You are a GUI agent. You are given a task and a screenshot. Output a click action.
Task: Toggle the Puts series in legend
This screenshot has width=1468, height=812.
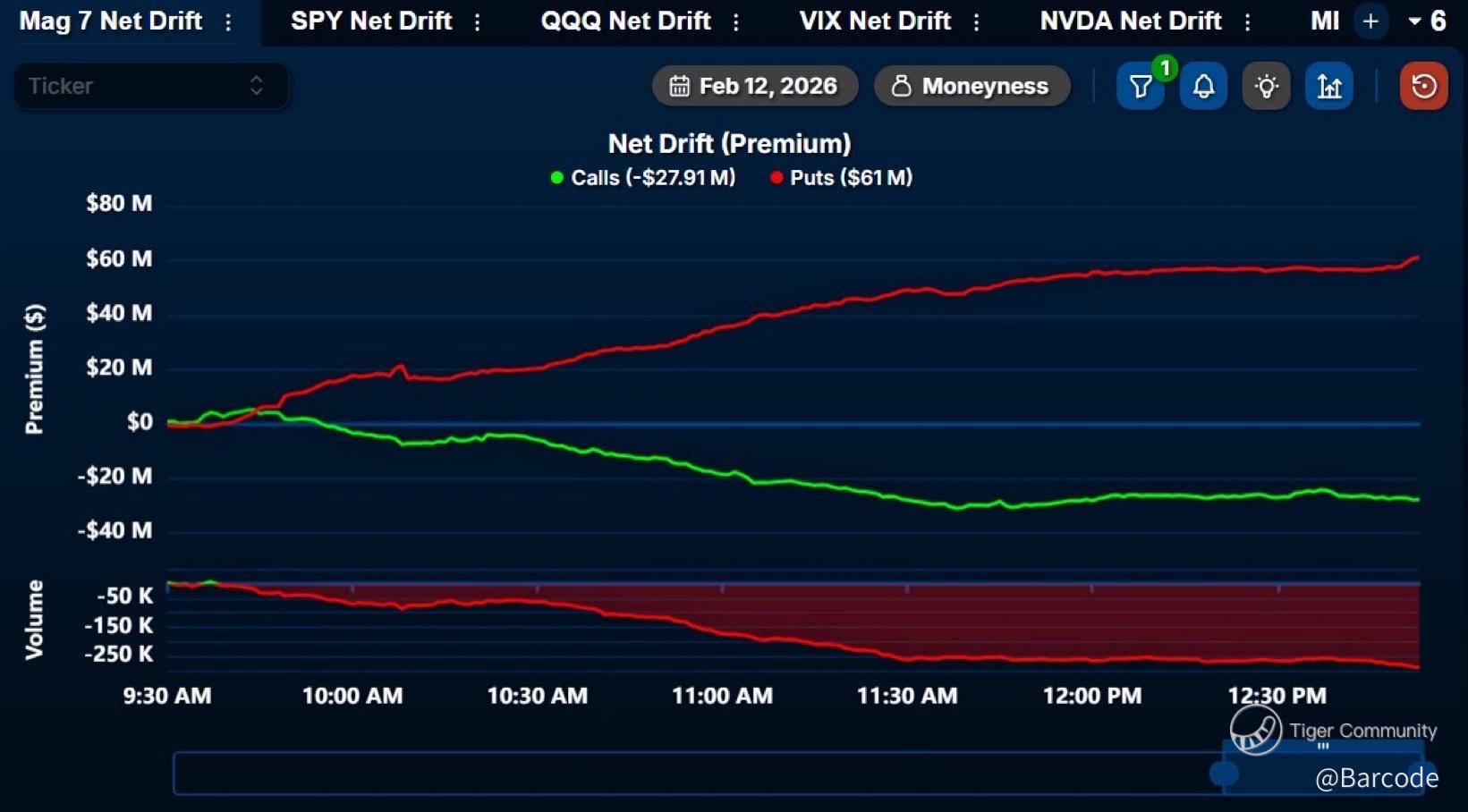(x=842, y=178)
